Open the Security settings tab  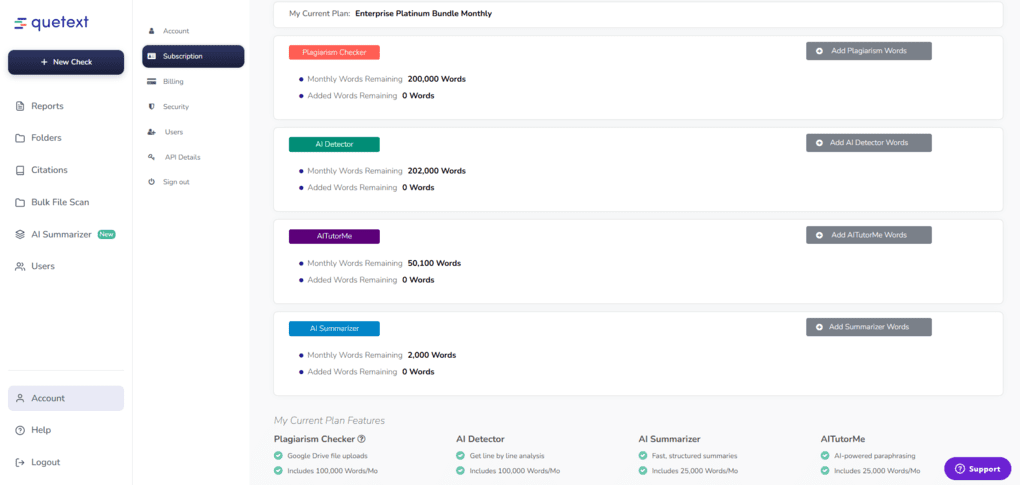175,106
